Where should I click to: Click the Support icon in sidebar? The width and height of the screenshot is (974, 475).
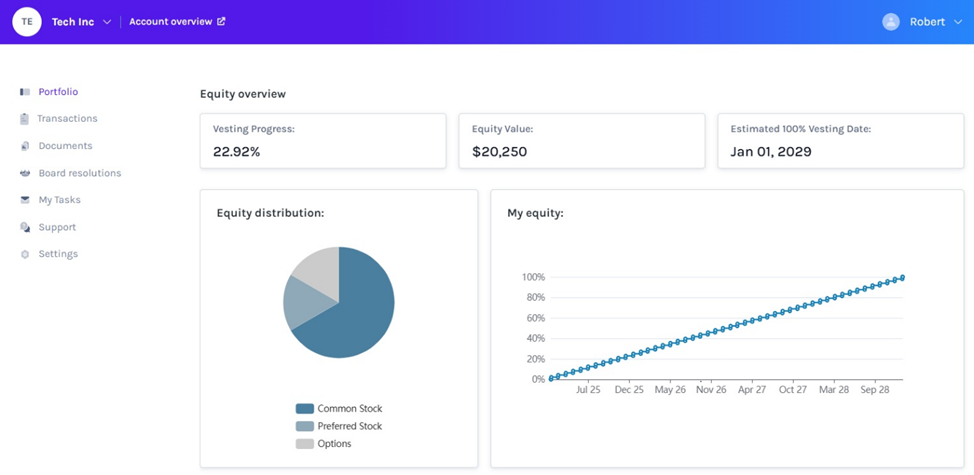pyautogui.click(x=25, y=227)
